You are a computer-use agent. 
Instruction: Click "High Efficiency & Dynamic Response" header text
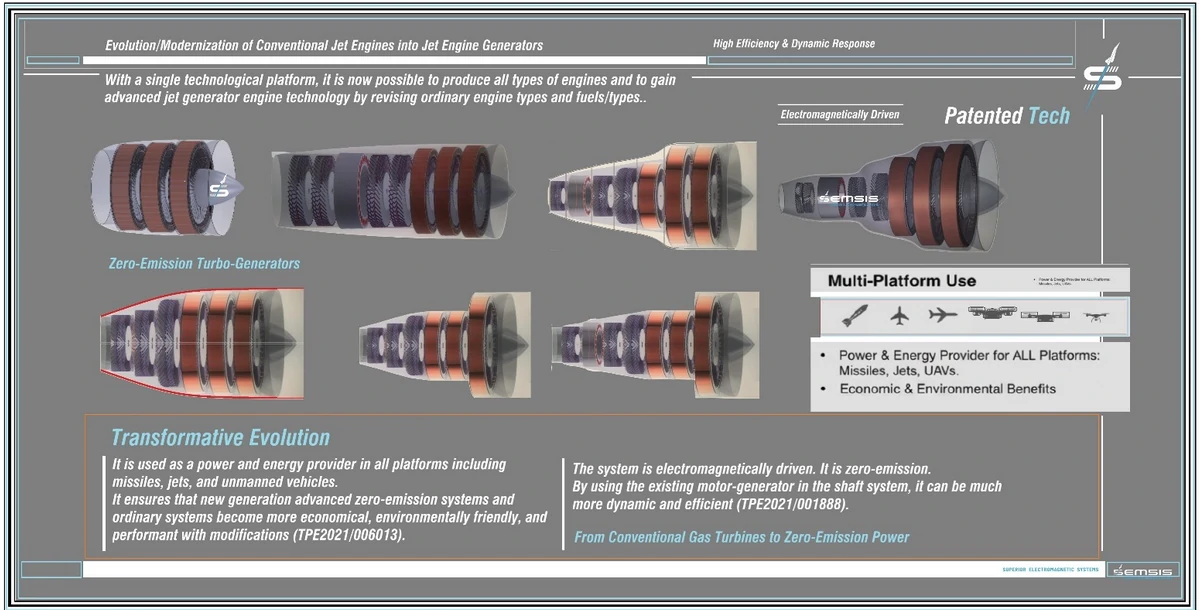click(793, 44)
